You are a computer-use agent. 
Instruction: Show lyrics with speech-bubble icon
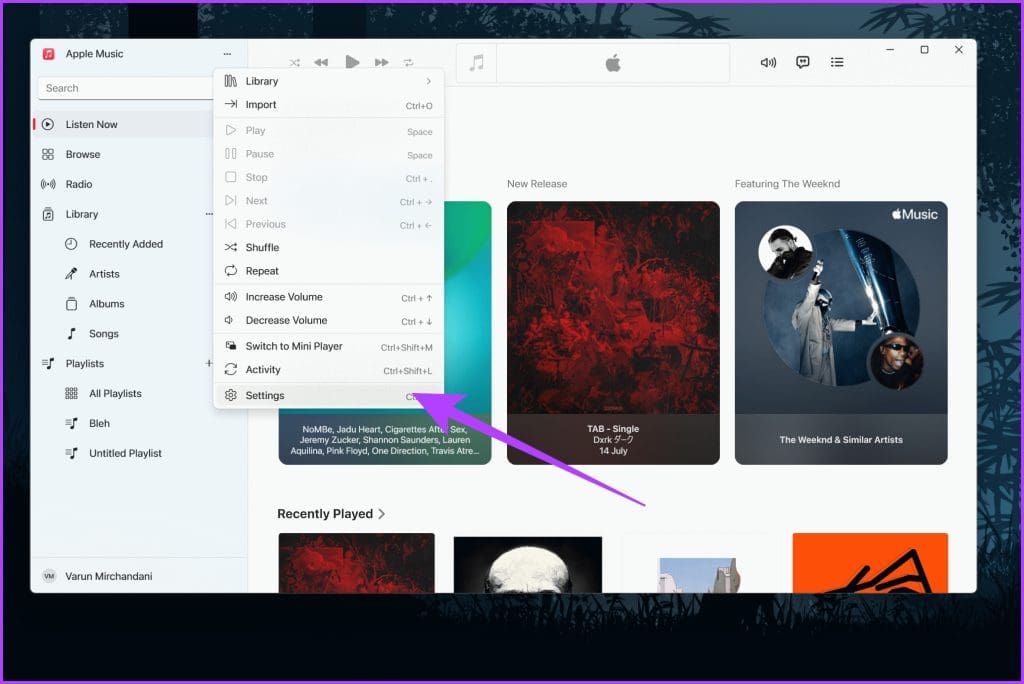pos(803,62)
